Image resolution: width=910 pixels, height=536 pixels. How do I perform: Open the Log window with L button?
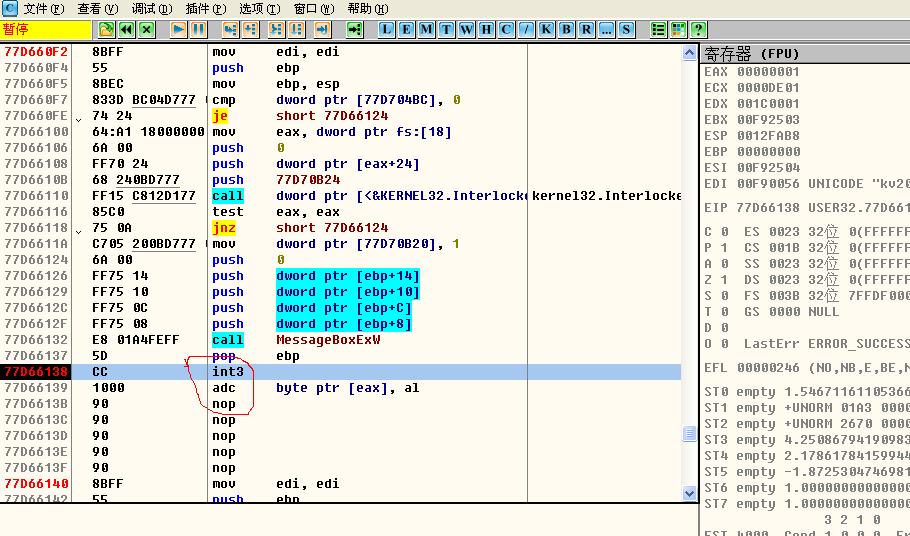[387, 30]
